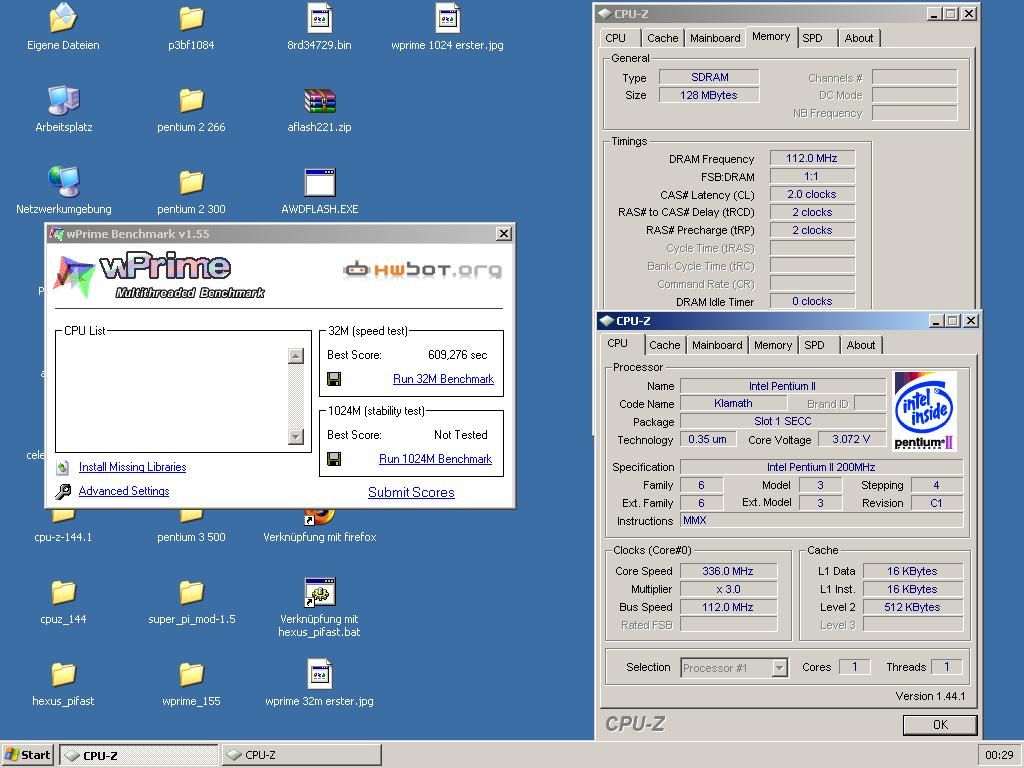Switch to Memory tab in front CPU-Z
The image size is (1024, 768).
[773, 345]
